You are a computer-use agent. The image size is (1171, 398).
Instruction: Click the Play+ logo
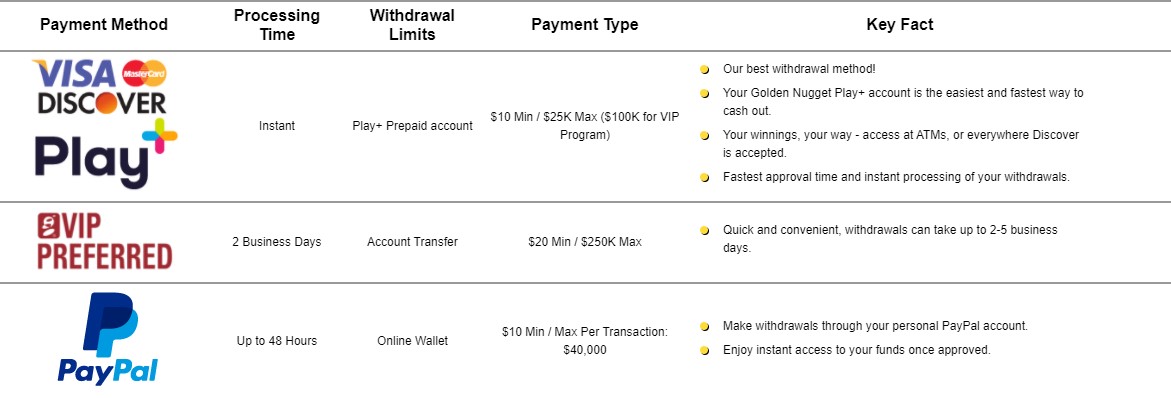click(106, 153)
